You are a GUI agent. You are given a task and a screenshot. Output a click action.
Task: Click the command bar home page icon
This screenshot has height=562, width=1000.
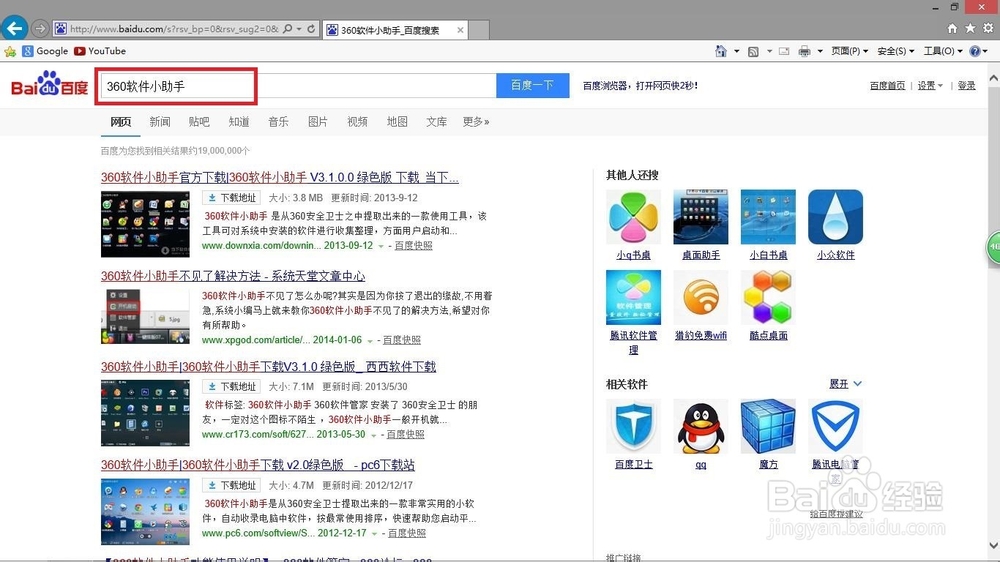721,51
